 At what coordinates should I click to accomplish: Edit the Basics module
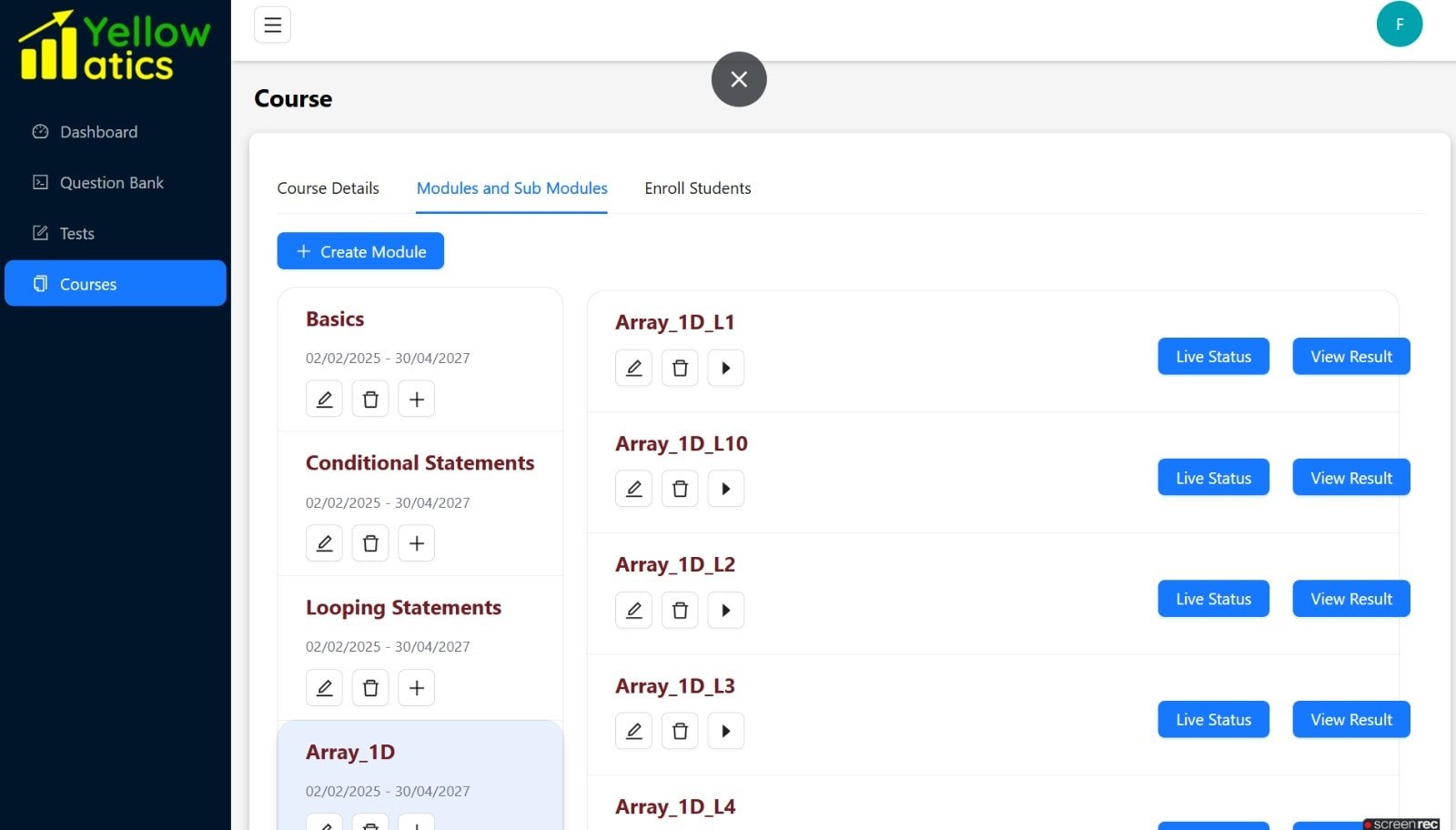[324, 400]
